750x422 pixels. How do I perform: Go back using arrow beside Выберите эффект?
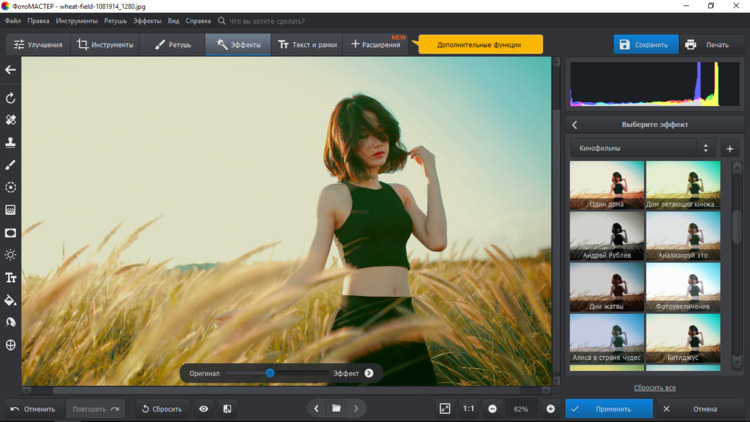575,125
